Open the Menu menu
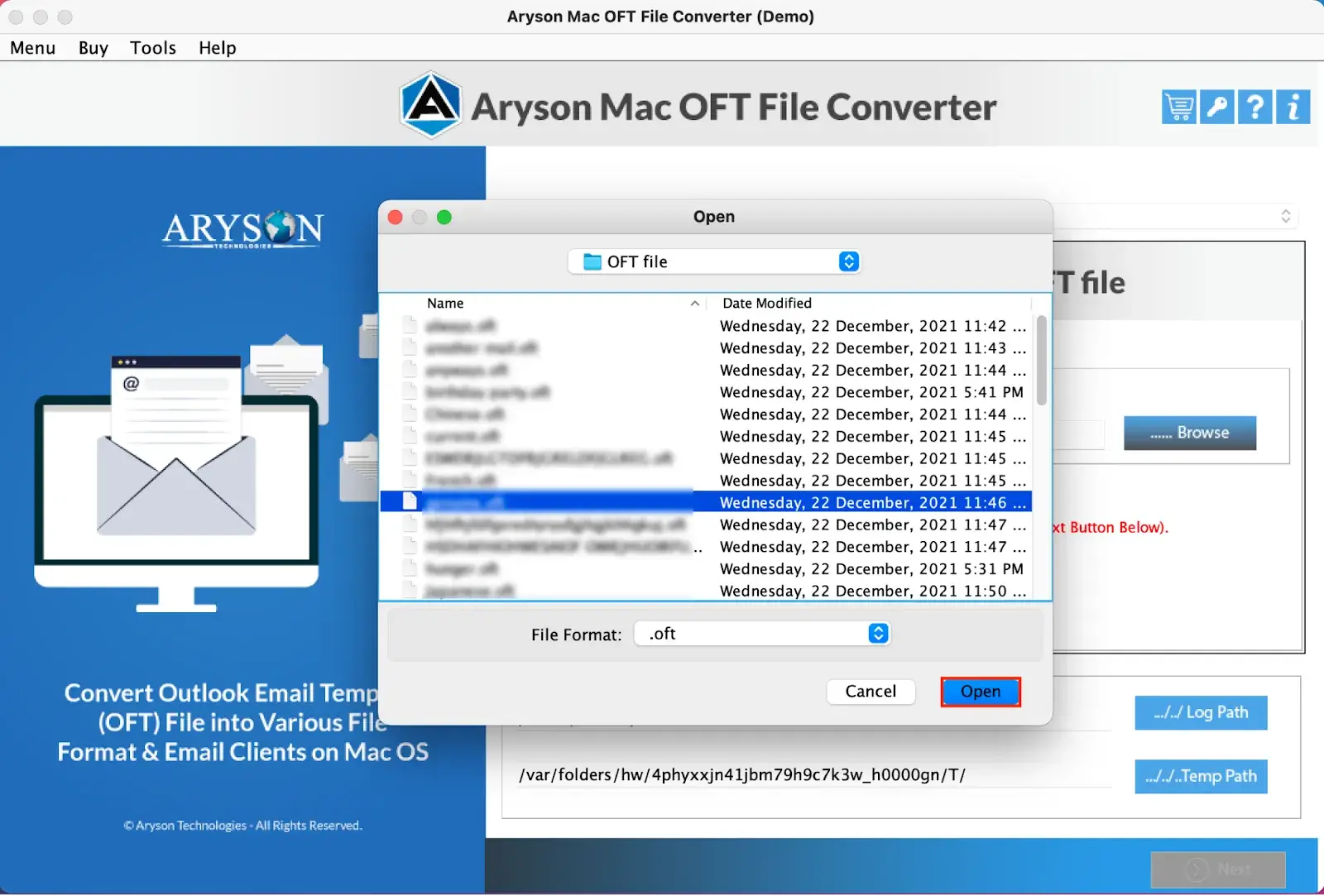This screenshot has width=1324, height=896. [33, 48]
